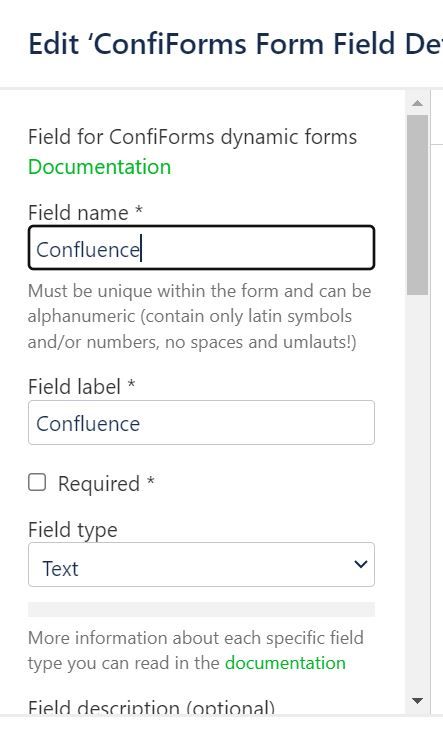Click the 'Field type' label text

click(x=73, y=530)
